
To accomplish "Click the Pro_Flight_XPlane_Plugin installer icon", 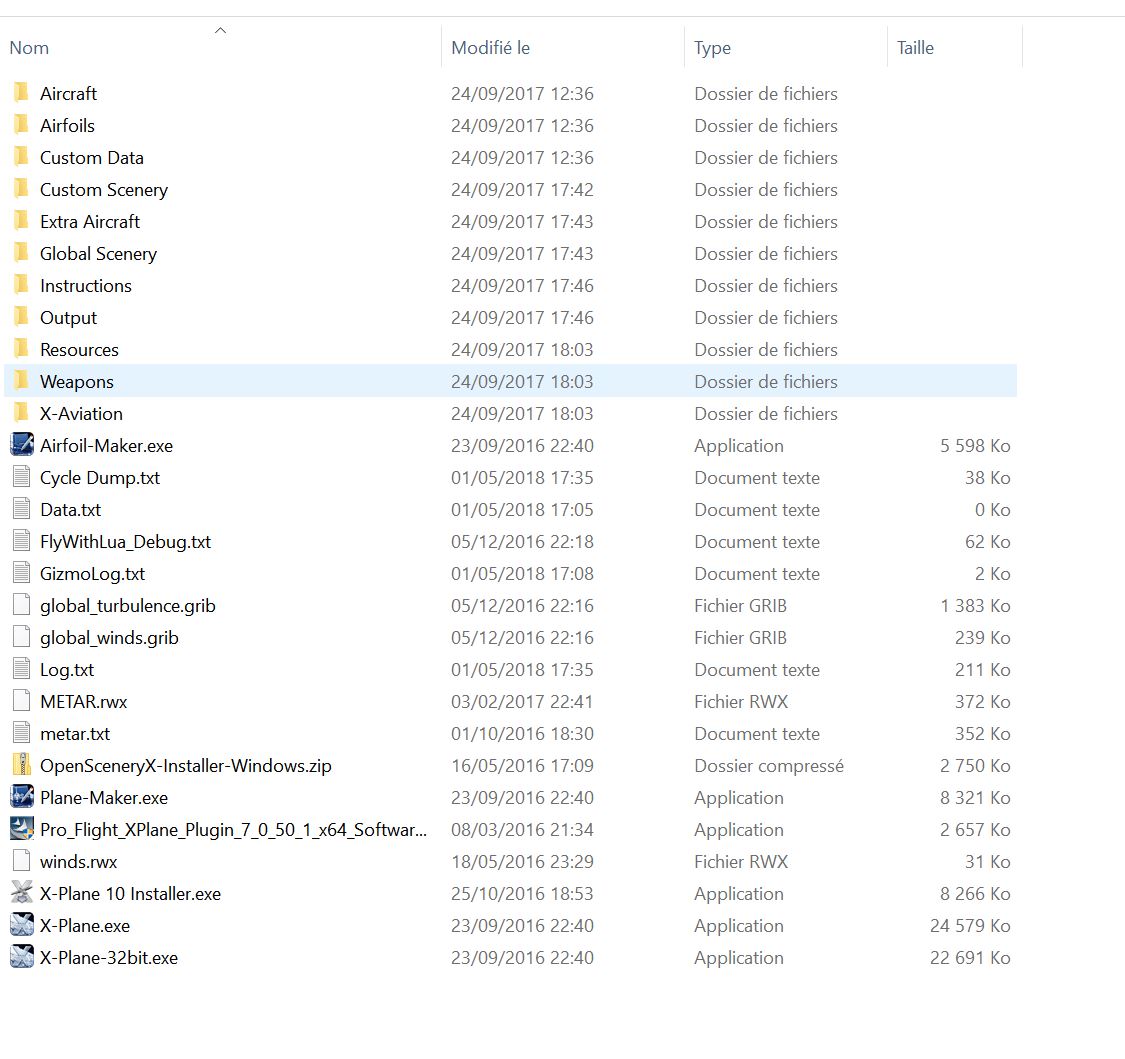I will tap(22, 829).
